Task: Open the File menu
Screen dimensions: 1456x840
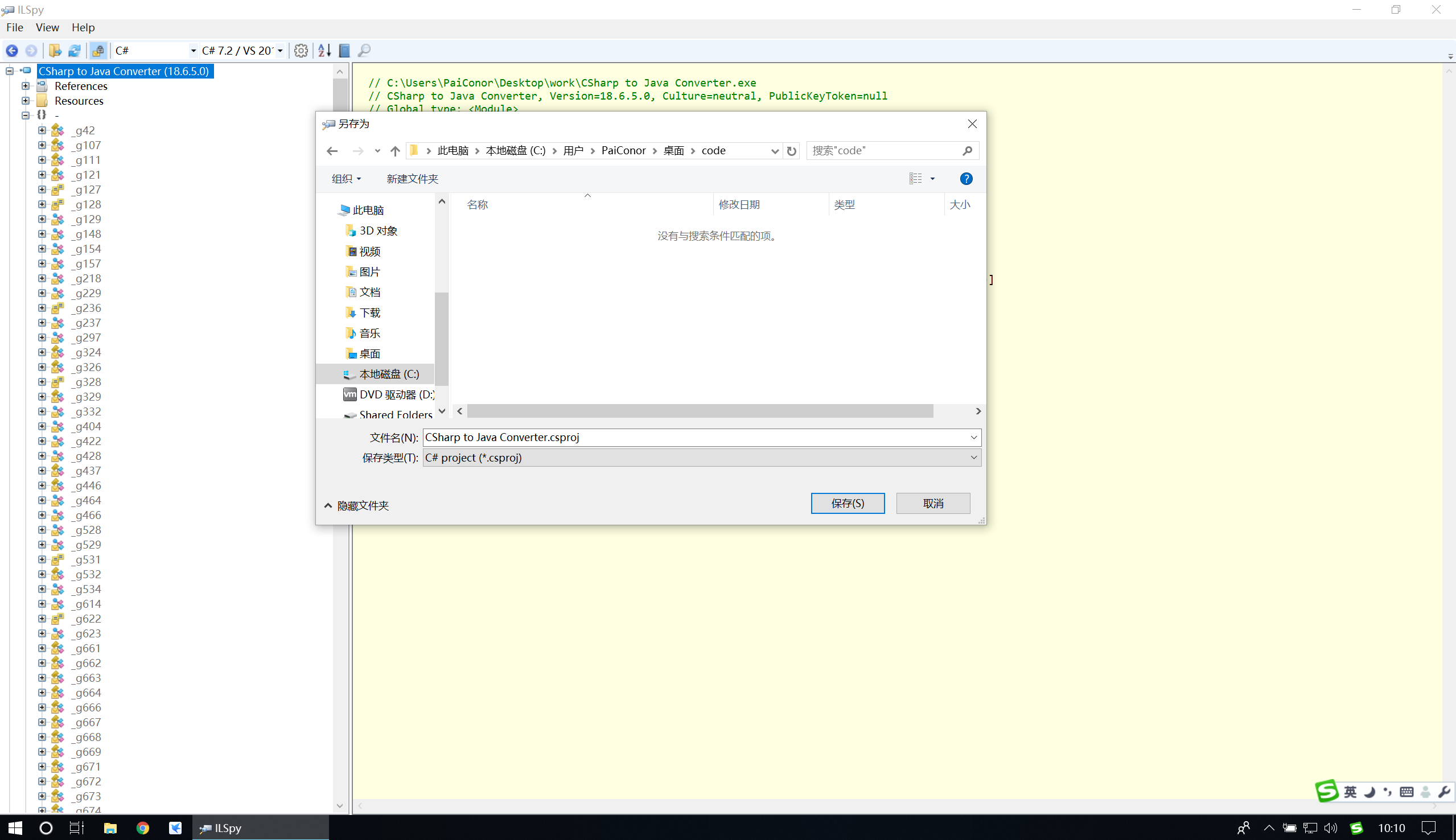Action: 15,27
